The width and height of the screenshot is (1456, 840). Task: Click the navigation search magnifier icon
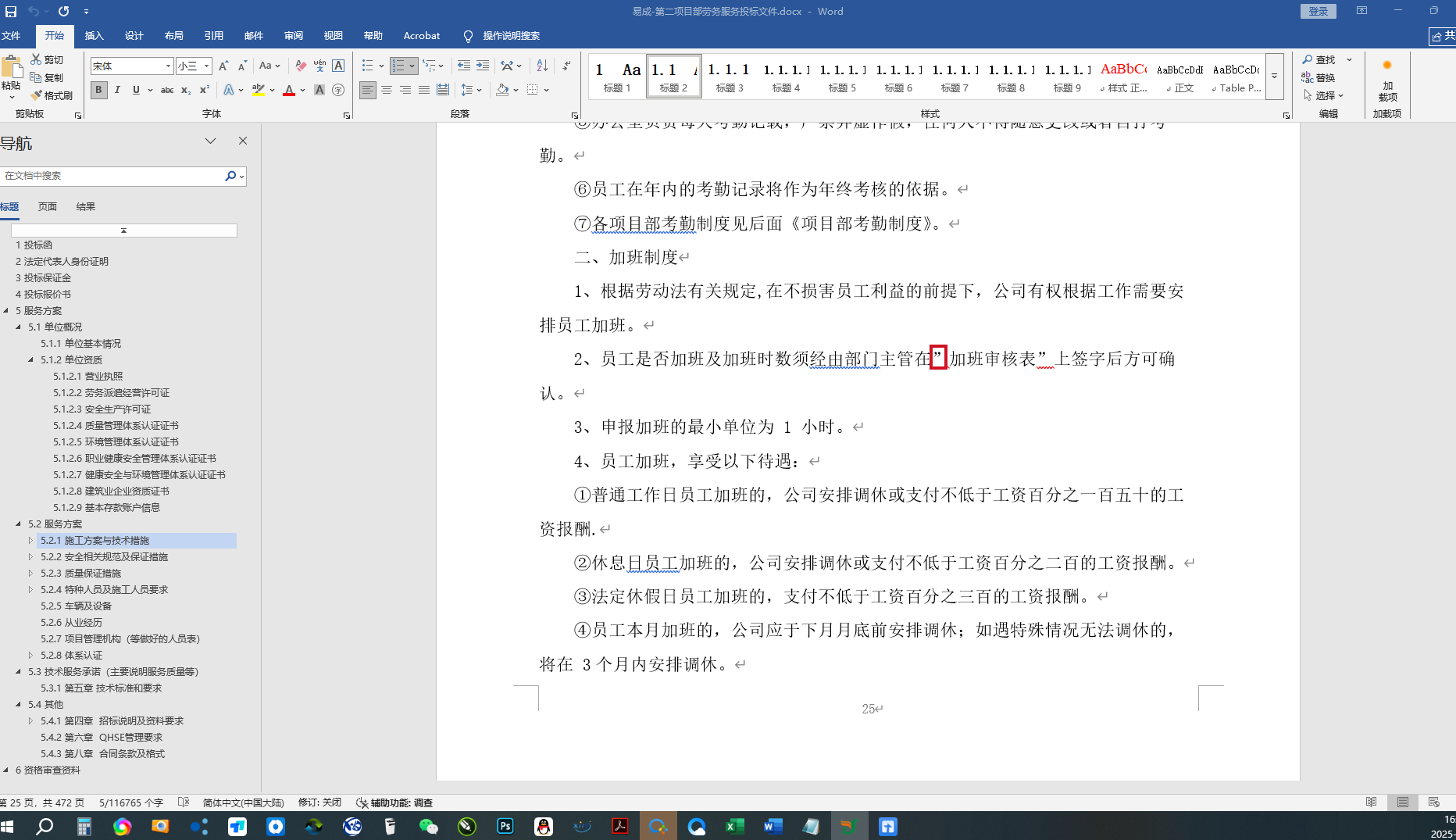(x=230, y=176)
